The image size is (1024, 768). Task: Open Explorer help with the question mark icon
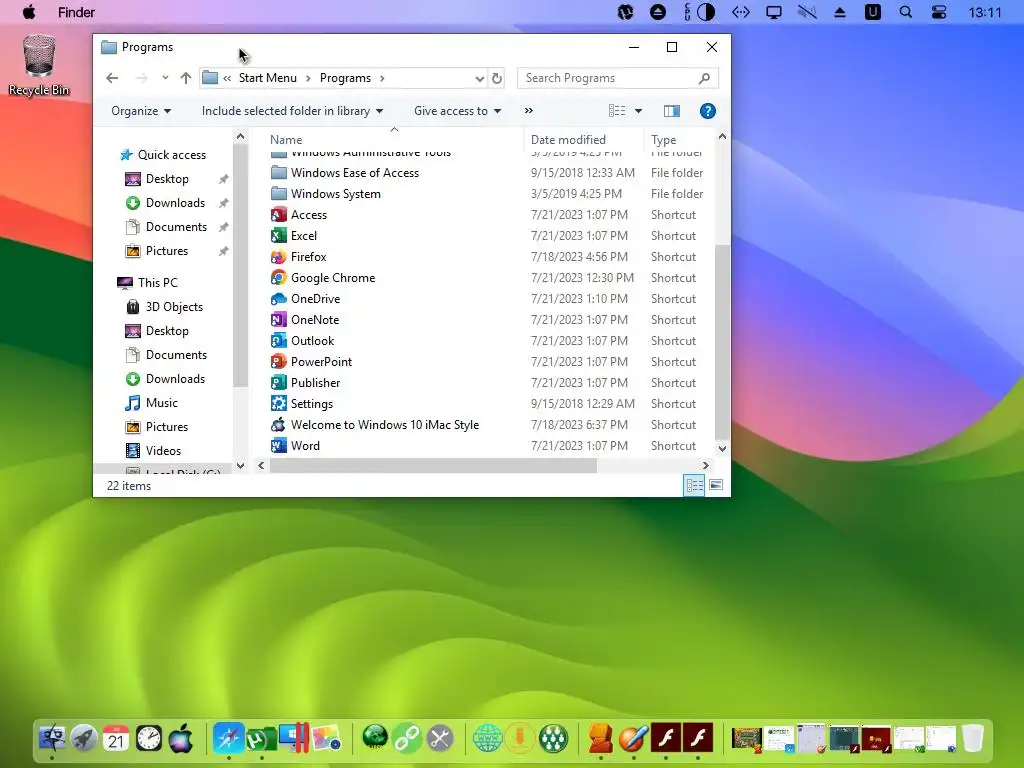coord(707,111)
